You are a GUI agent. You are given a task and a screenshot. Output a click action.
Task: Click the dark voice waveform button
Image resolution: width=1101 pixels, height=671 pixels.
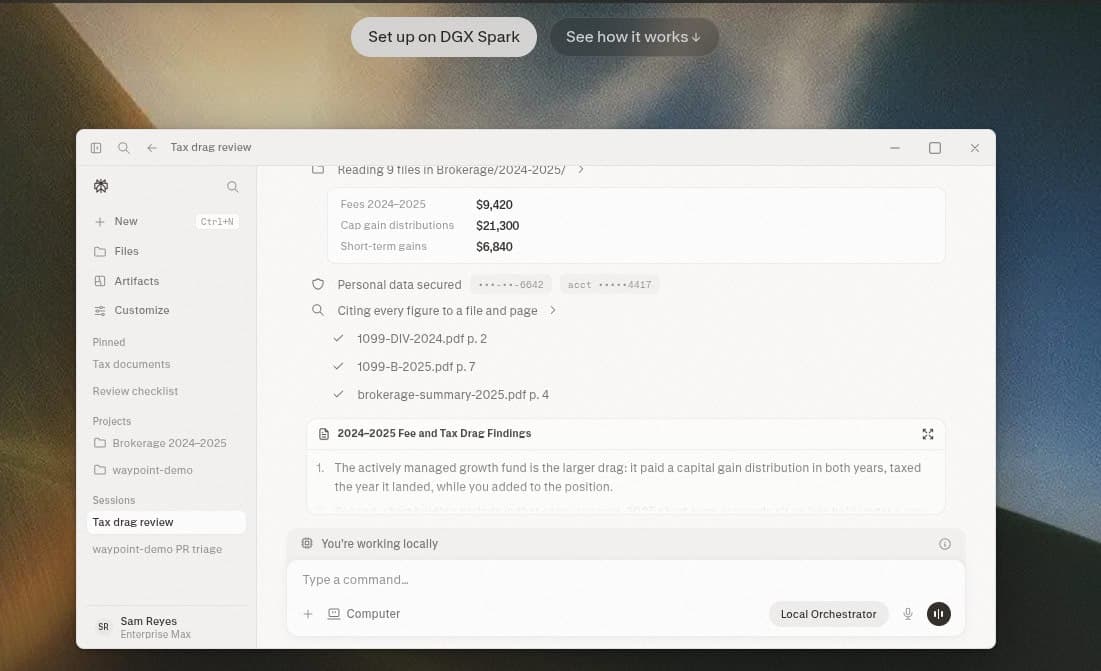(x=939, y=614)
